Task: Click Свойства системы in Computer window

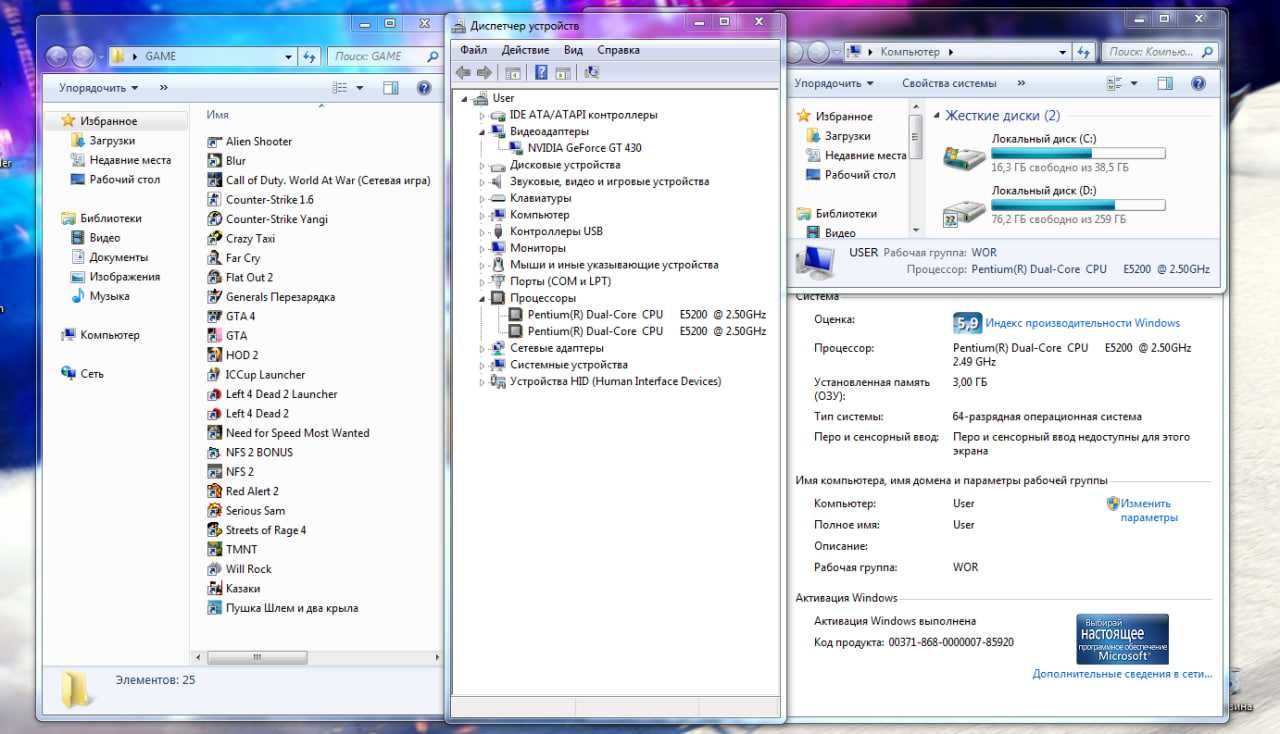Action: (949, 83)
